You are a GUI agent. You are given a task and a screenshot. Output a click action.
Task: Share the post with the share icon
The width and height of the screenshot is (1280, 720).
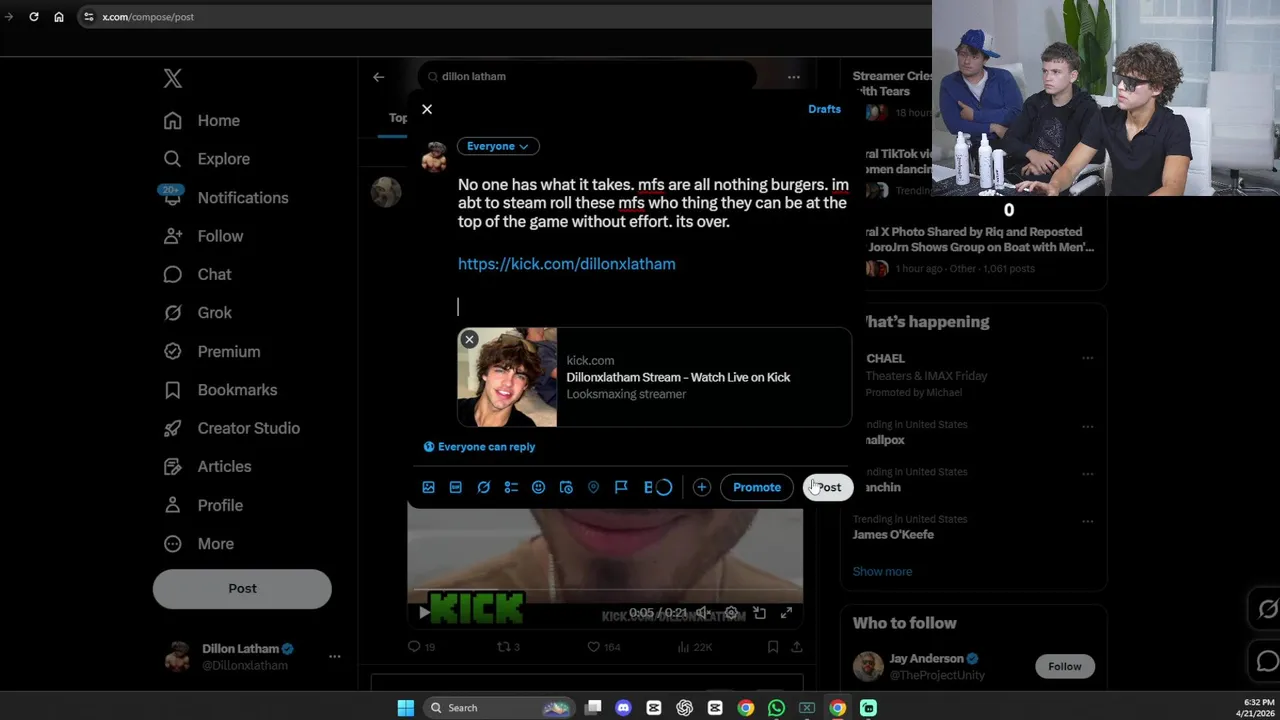[x=796, y=647]
